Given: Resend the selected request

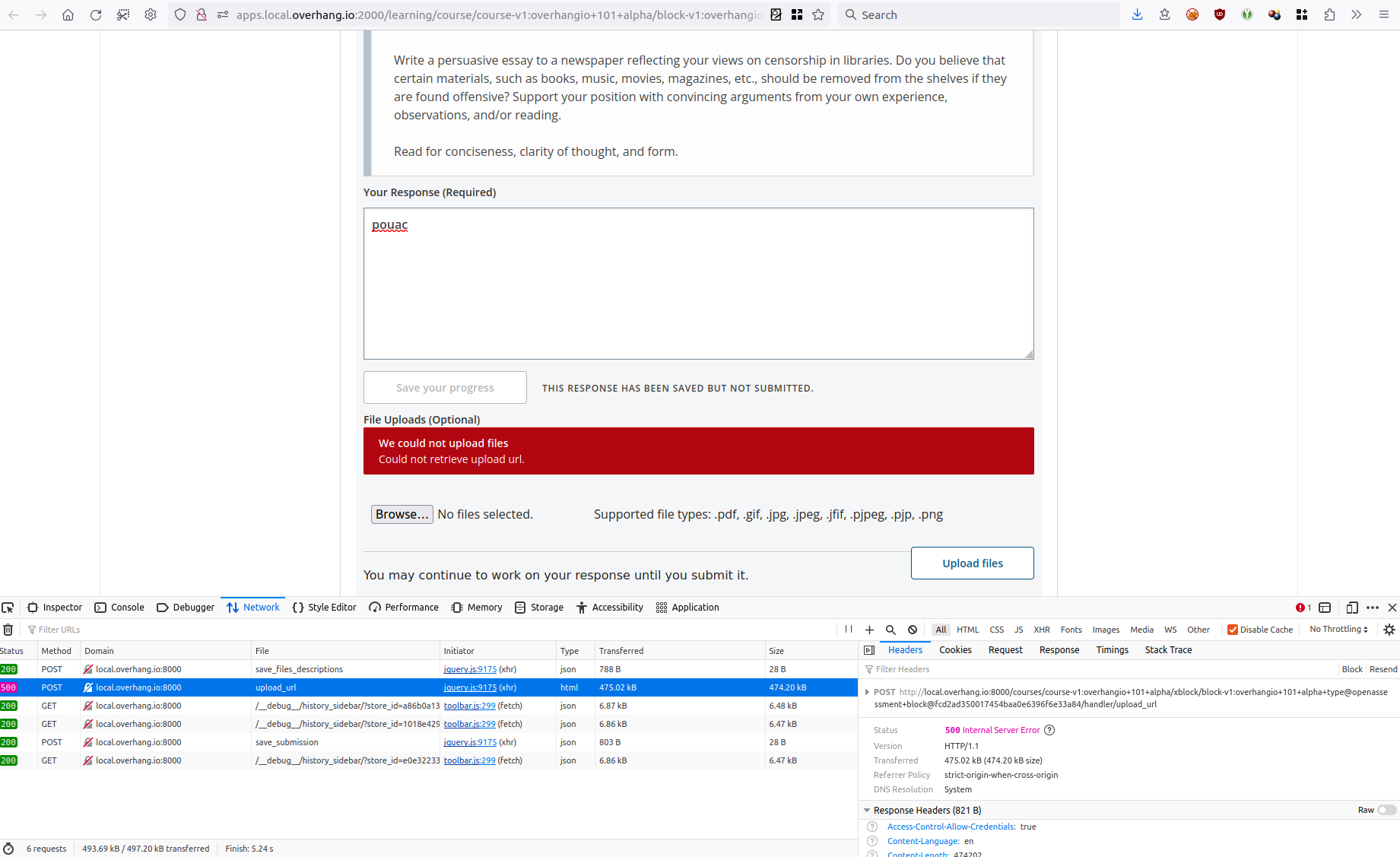Looking at the screenshot, I should (x=1383, y=668).
